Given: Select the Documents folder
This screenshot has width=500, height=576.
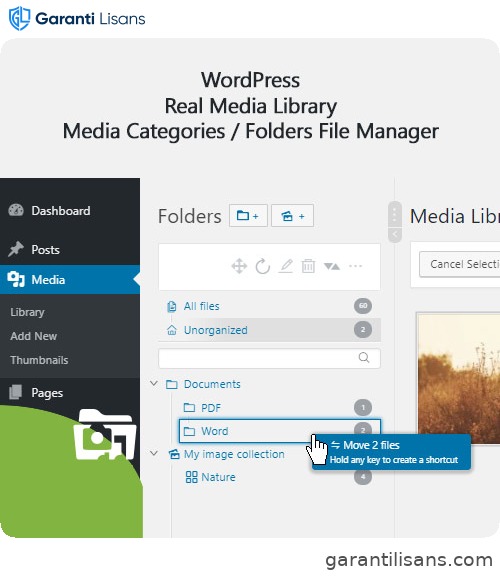Looking at the screenshot, I should [212, 384].
